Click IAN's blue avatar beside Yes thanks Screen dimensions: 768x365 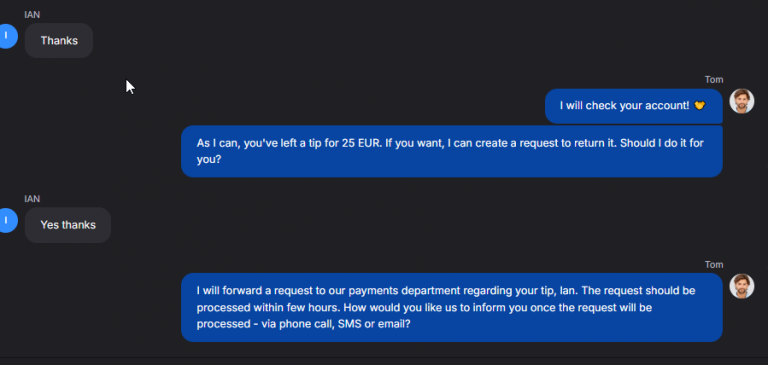(x=6, y=220)
